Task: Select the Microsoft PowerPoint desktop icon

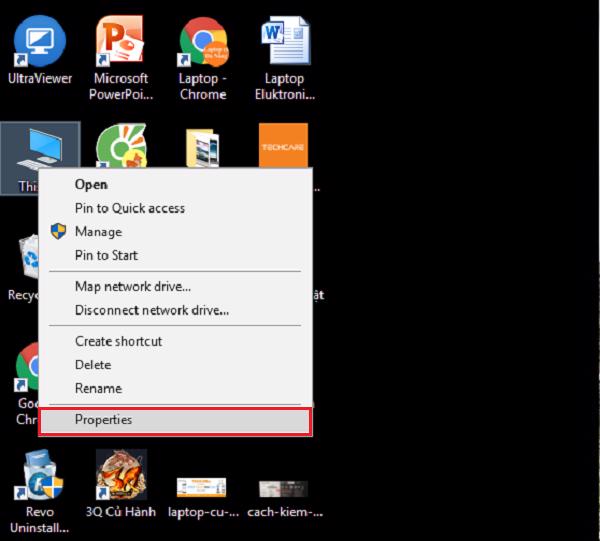Action: (x=120, y=44)
